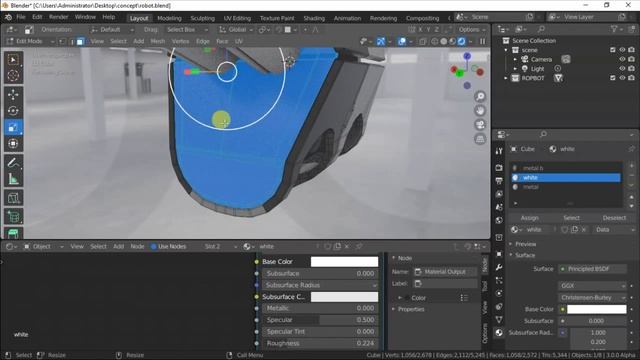Open the Modifiers wrench properties tab
This screenshot has width=640, height=360.
click(x=499, y=267)
